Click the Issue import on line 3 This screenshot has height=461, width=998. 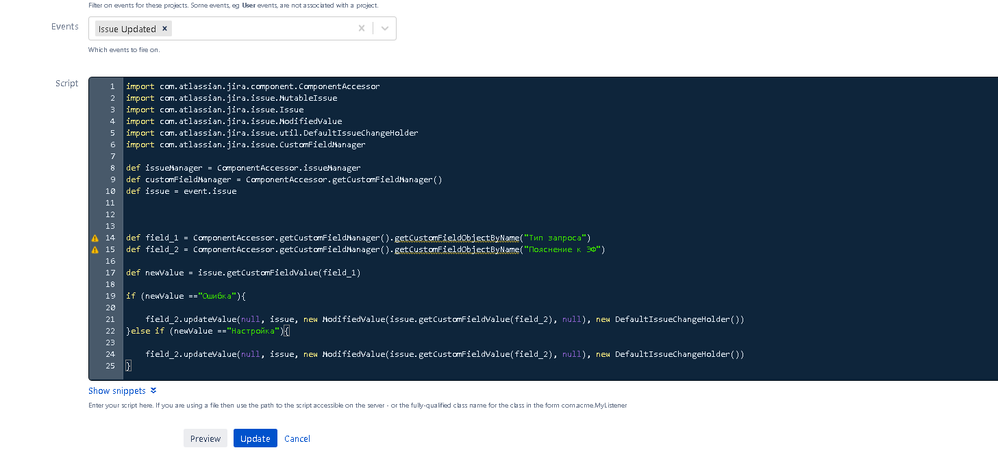point(214,110)
